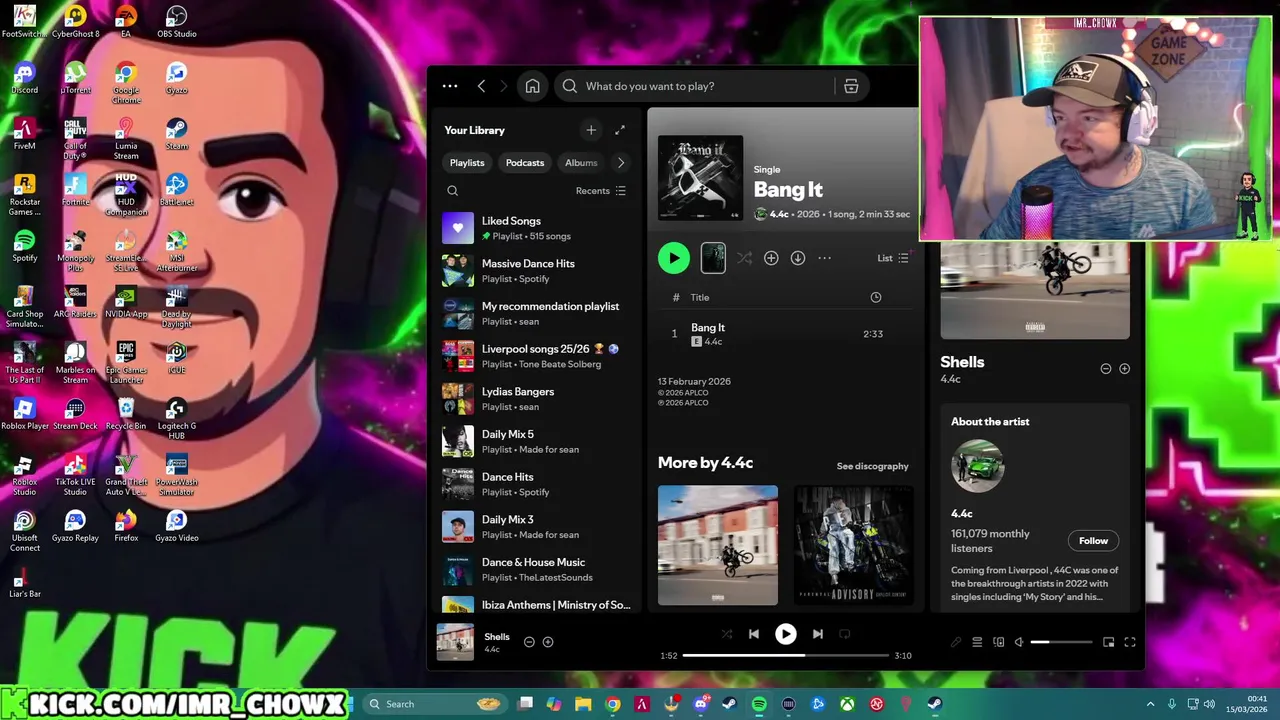1280x720 pixels.
Task: Open the Spotify Home page
Action: click(532, 86)
